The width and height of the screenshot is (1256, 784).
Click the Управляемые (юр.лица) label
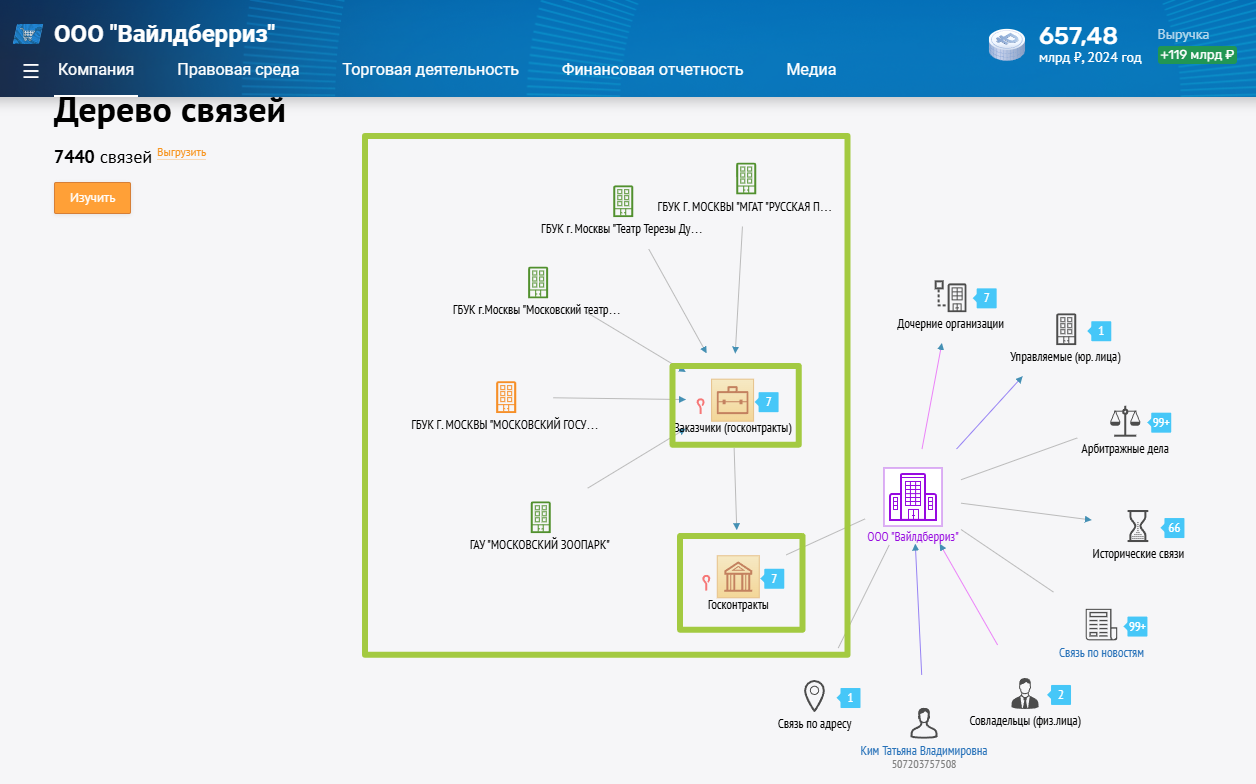[x=1066, y=357]
